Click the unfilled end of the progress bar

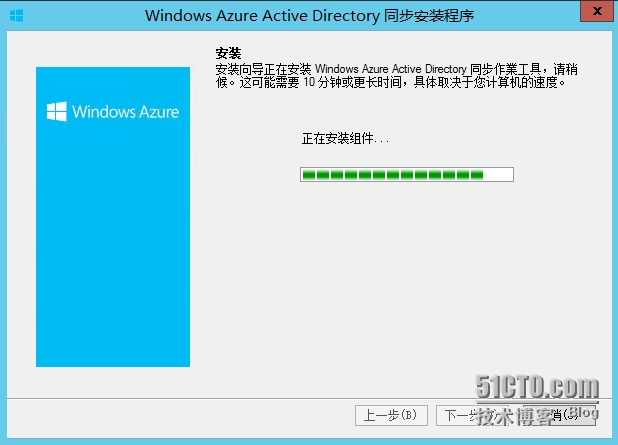499,175
